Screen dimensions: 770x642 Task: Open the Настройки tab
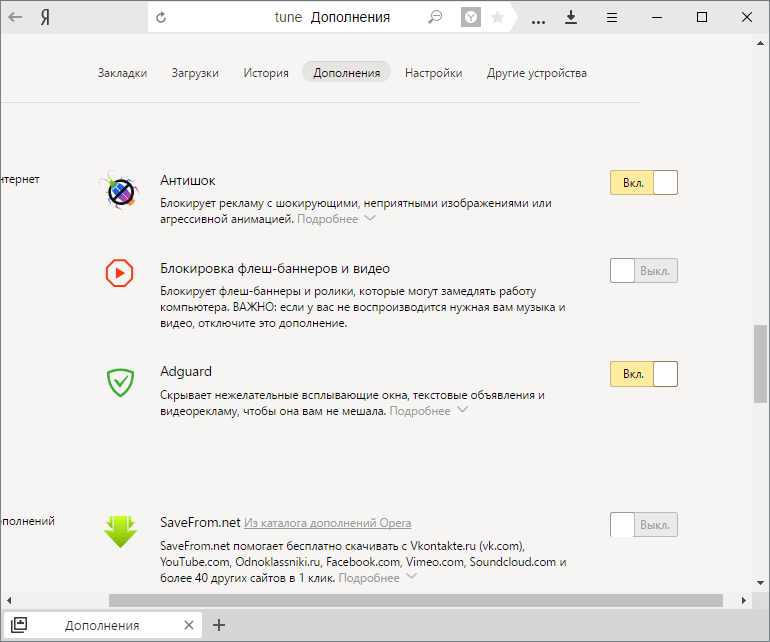click(434, 73)
